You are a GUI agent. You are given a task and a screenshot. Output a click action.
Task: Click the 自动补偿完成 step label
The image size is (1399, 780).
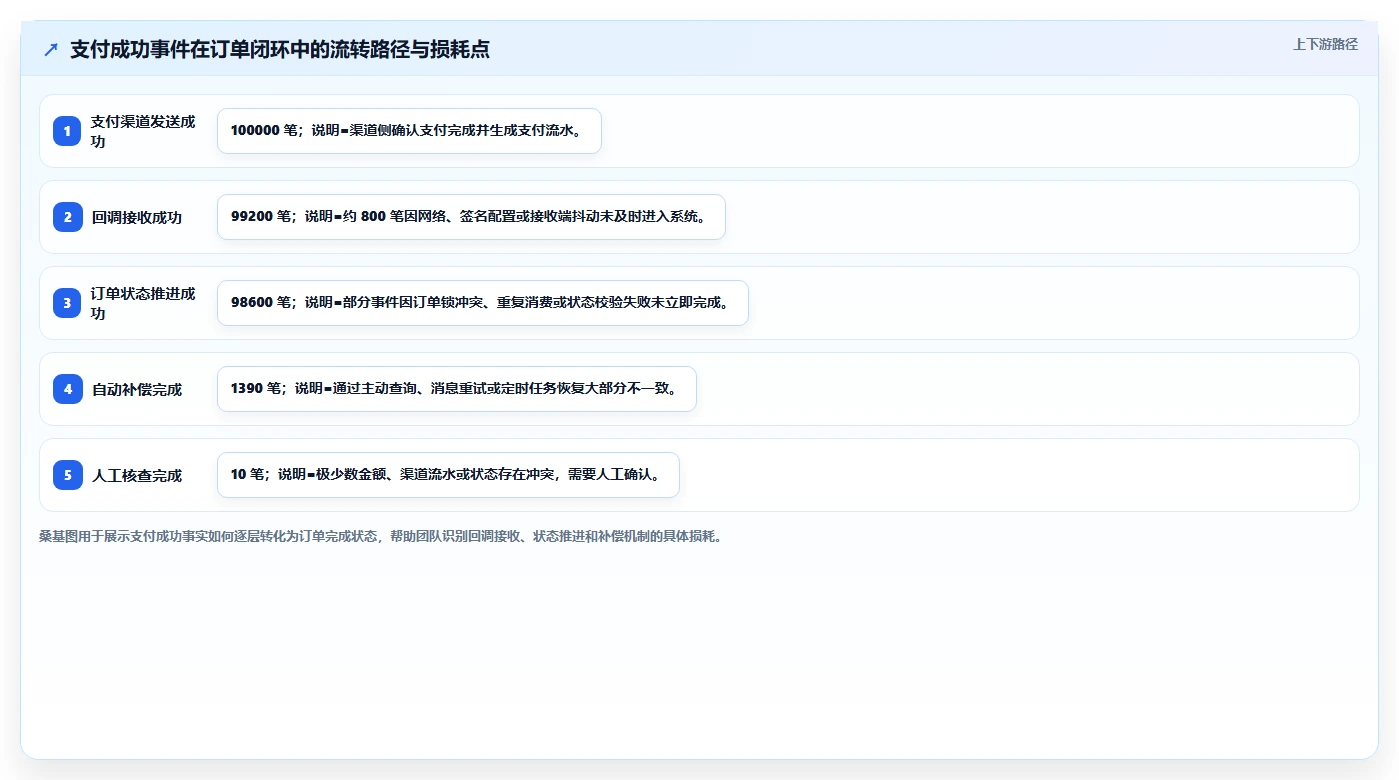137,389
